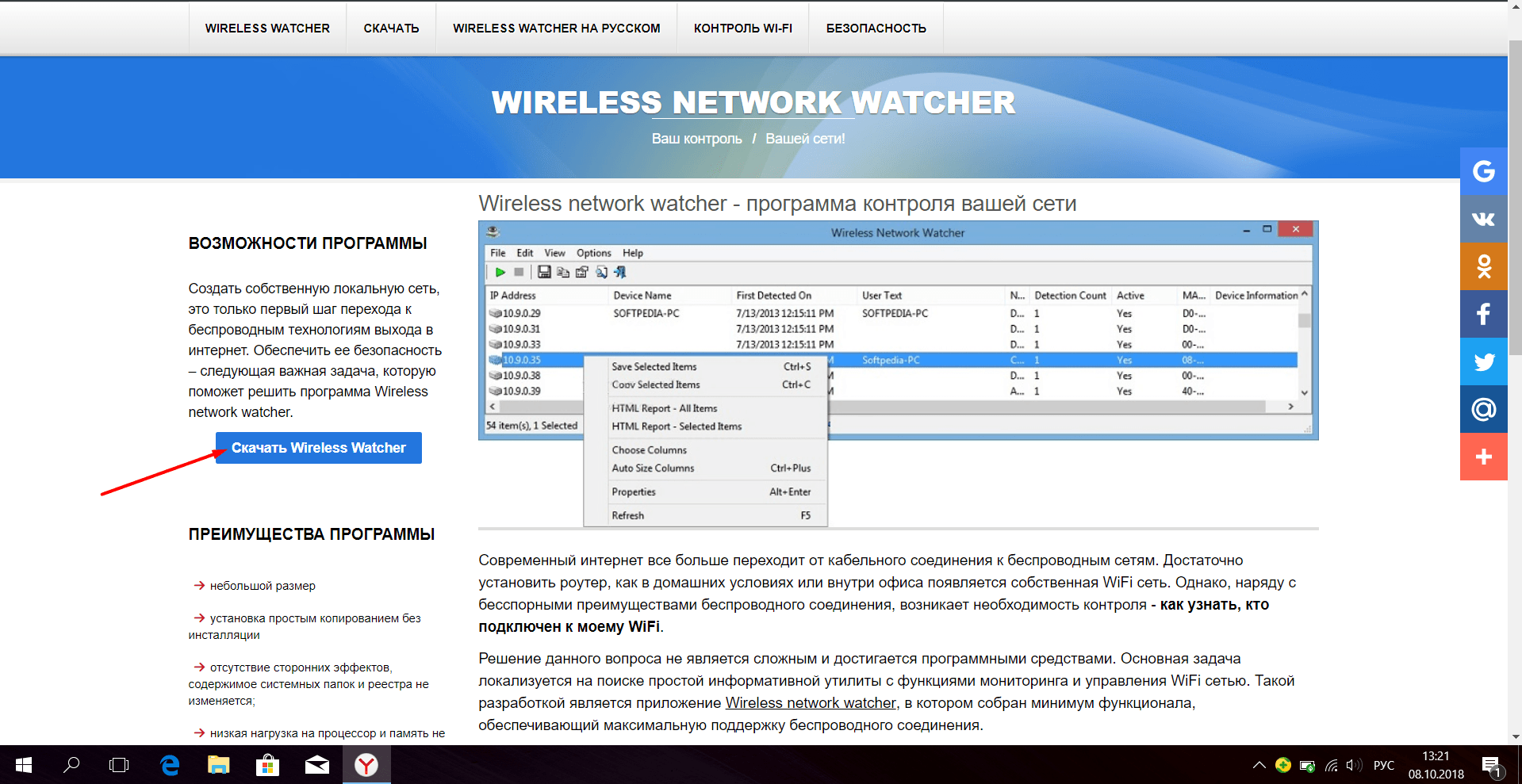Open the СКАЧАТЬ nav tab
The image size is (1522, 784).
[x=391, y=29]
